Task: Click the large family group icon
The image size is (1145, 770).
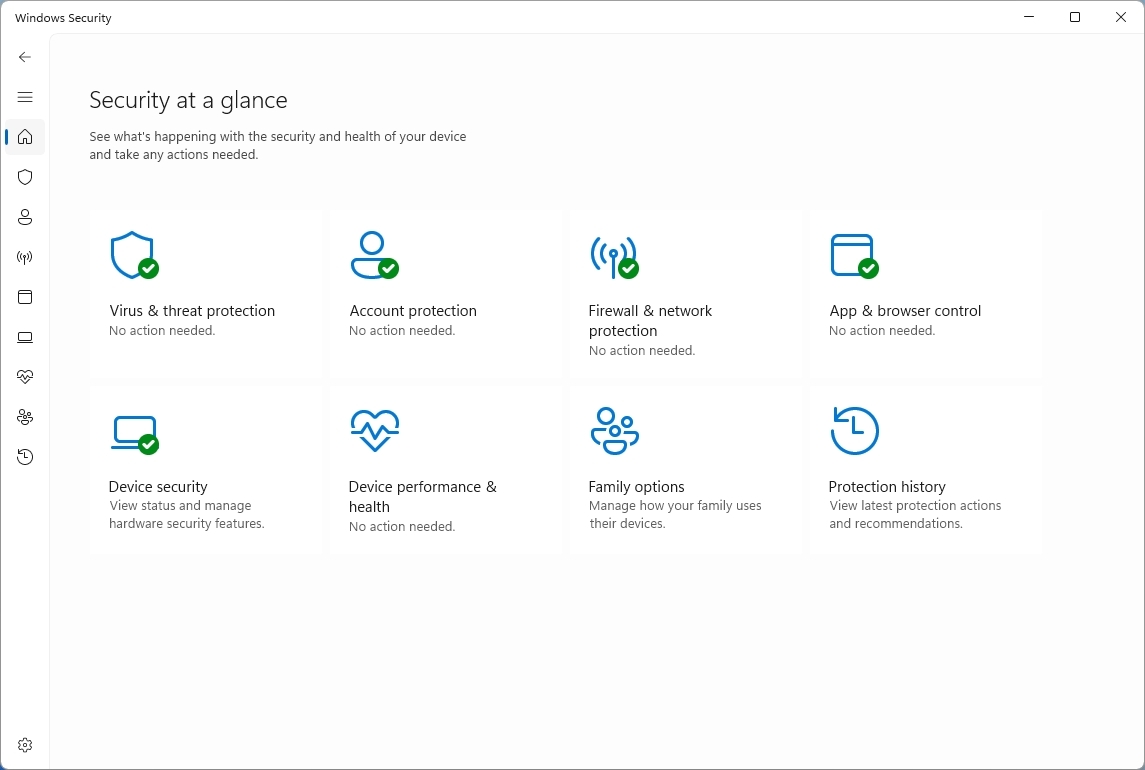Action: [615, 431]
